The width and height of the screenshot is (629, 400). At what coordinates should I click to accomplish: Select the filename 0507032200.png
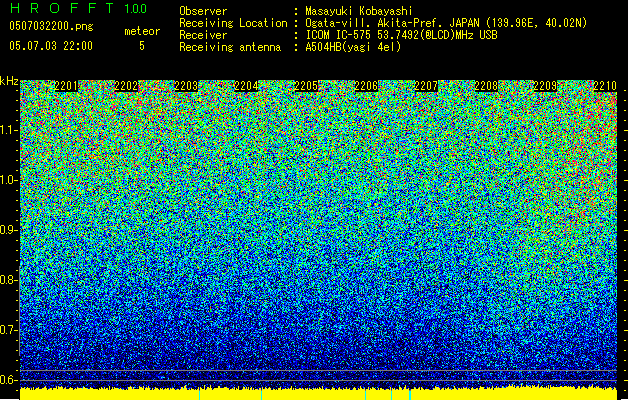(x=51, y=26)
